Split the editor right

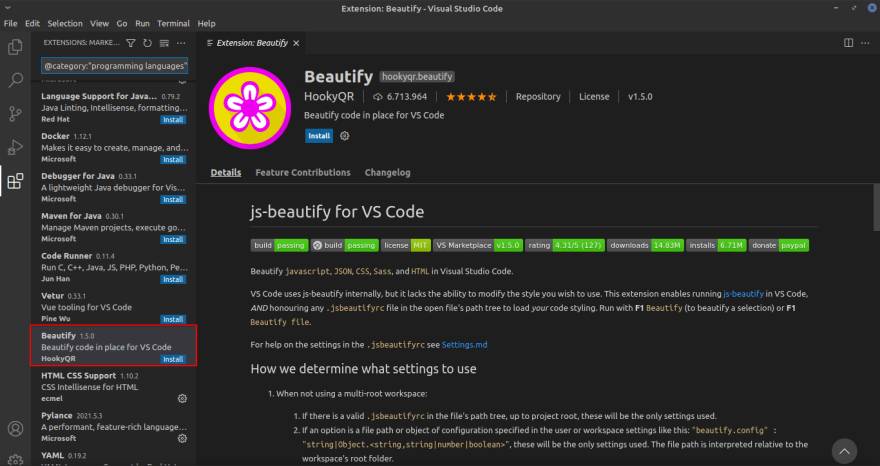pyautogui.click(x=849, y=43)
